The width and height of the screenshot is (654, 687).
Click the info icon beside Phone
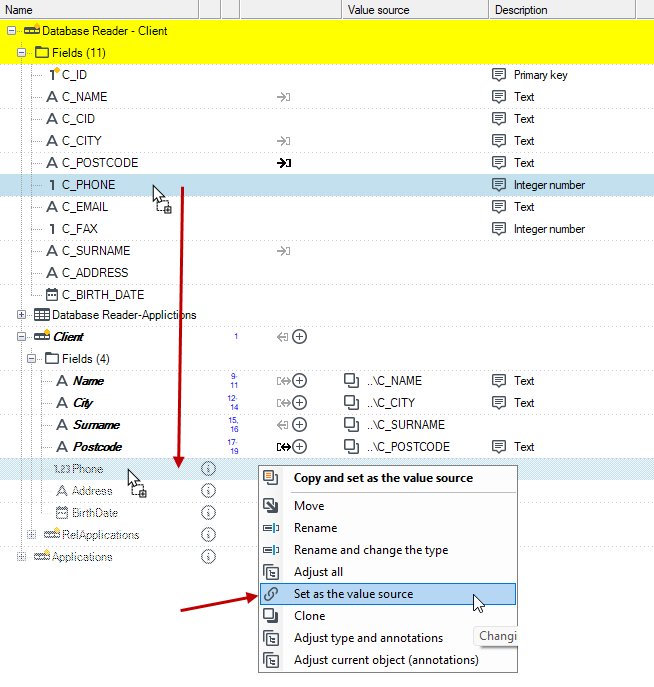click(x=209, y=469)
